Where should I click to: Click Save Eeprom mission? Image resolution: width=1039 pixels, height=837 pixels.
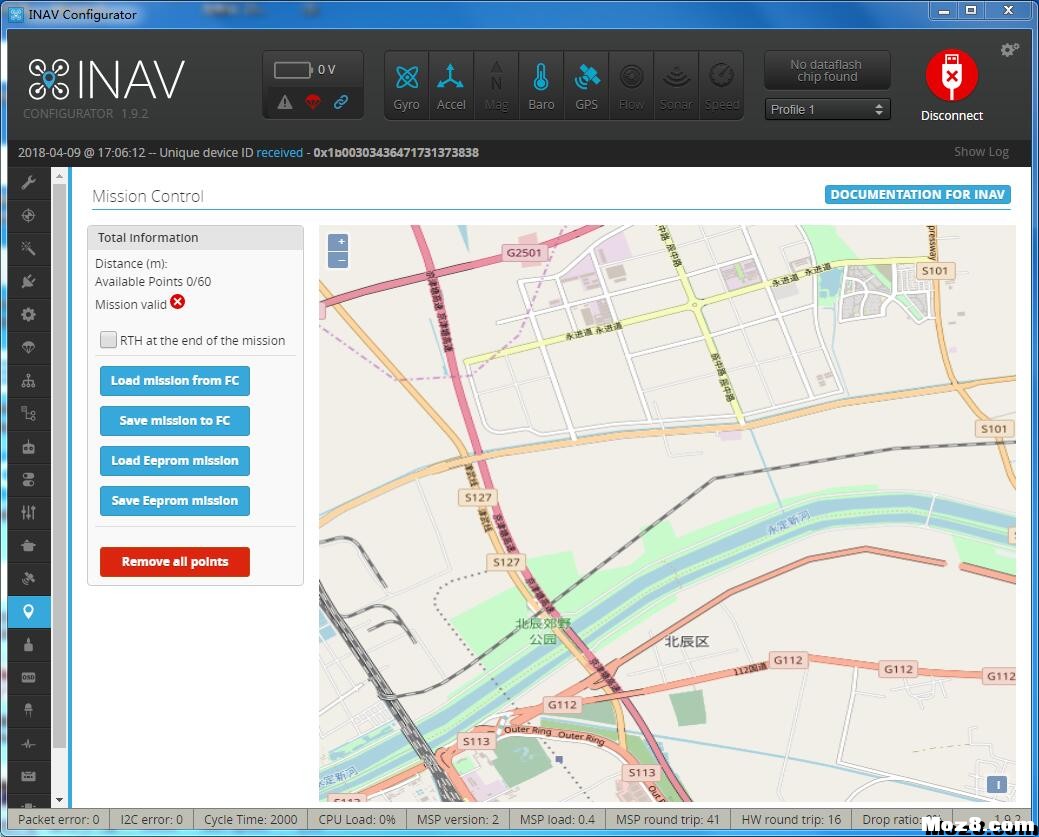175,501
